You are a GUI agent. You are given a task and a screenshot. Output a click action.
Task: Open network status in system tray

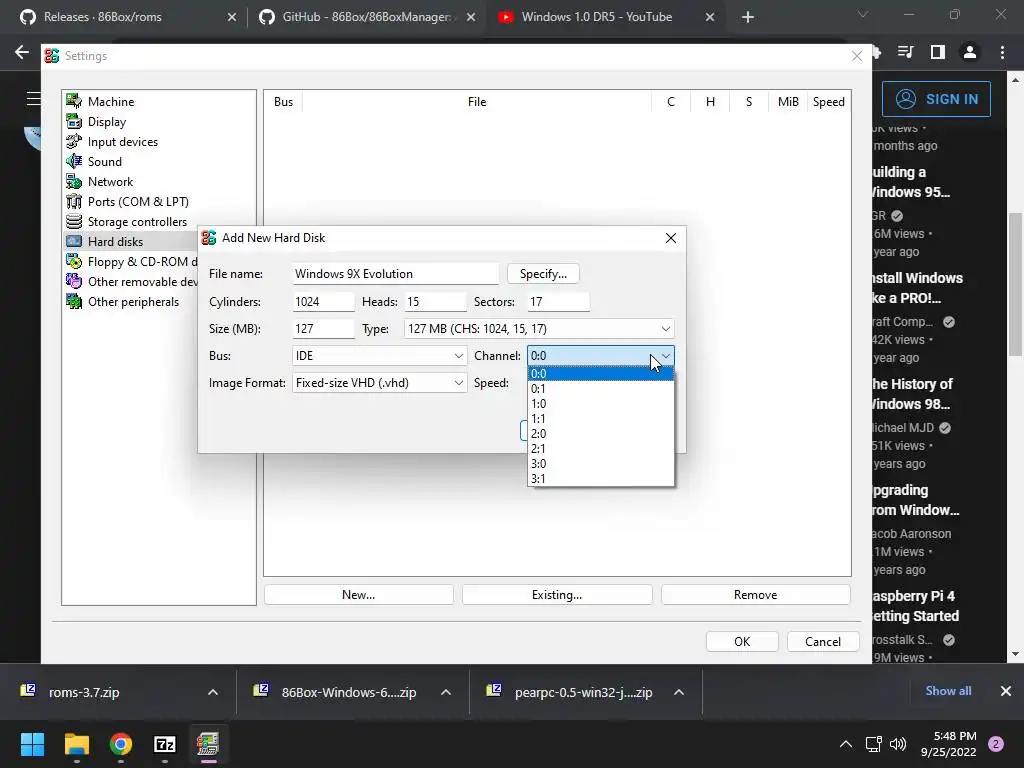pyautogui.click(x=874, y=744)
